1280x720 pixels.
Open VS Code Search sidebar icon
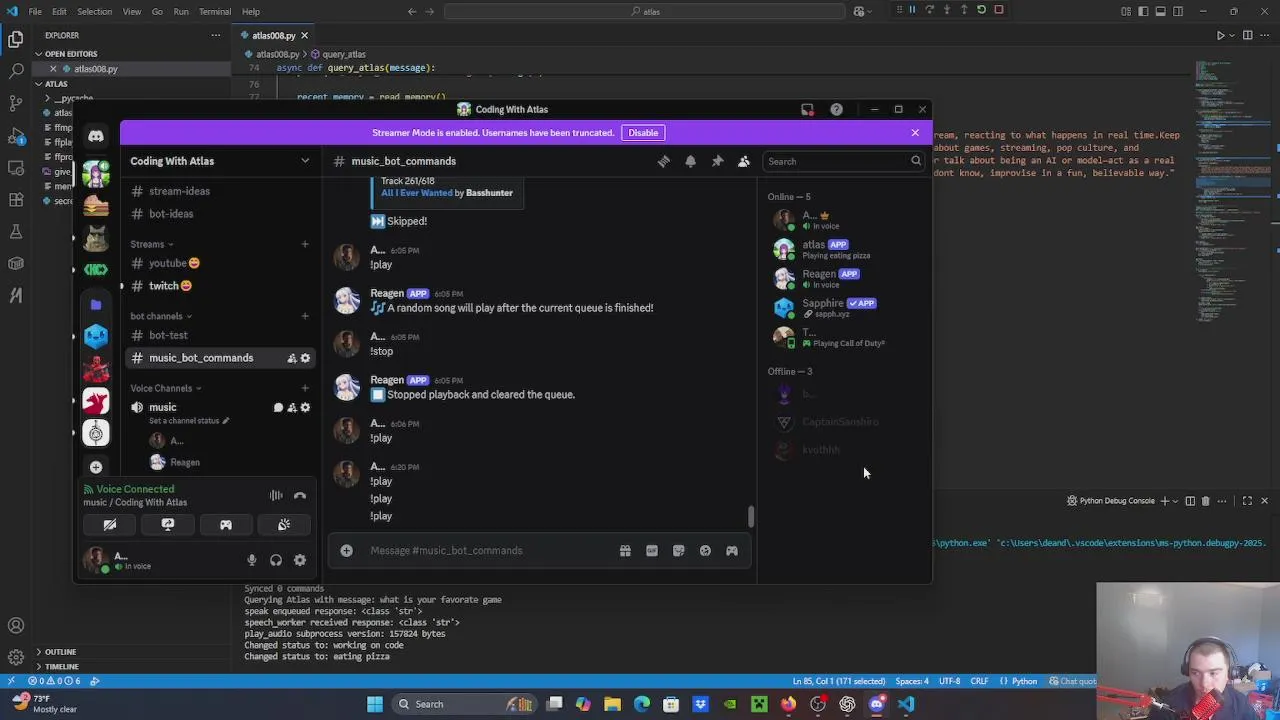coord(16,72)
